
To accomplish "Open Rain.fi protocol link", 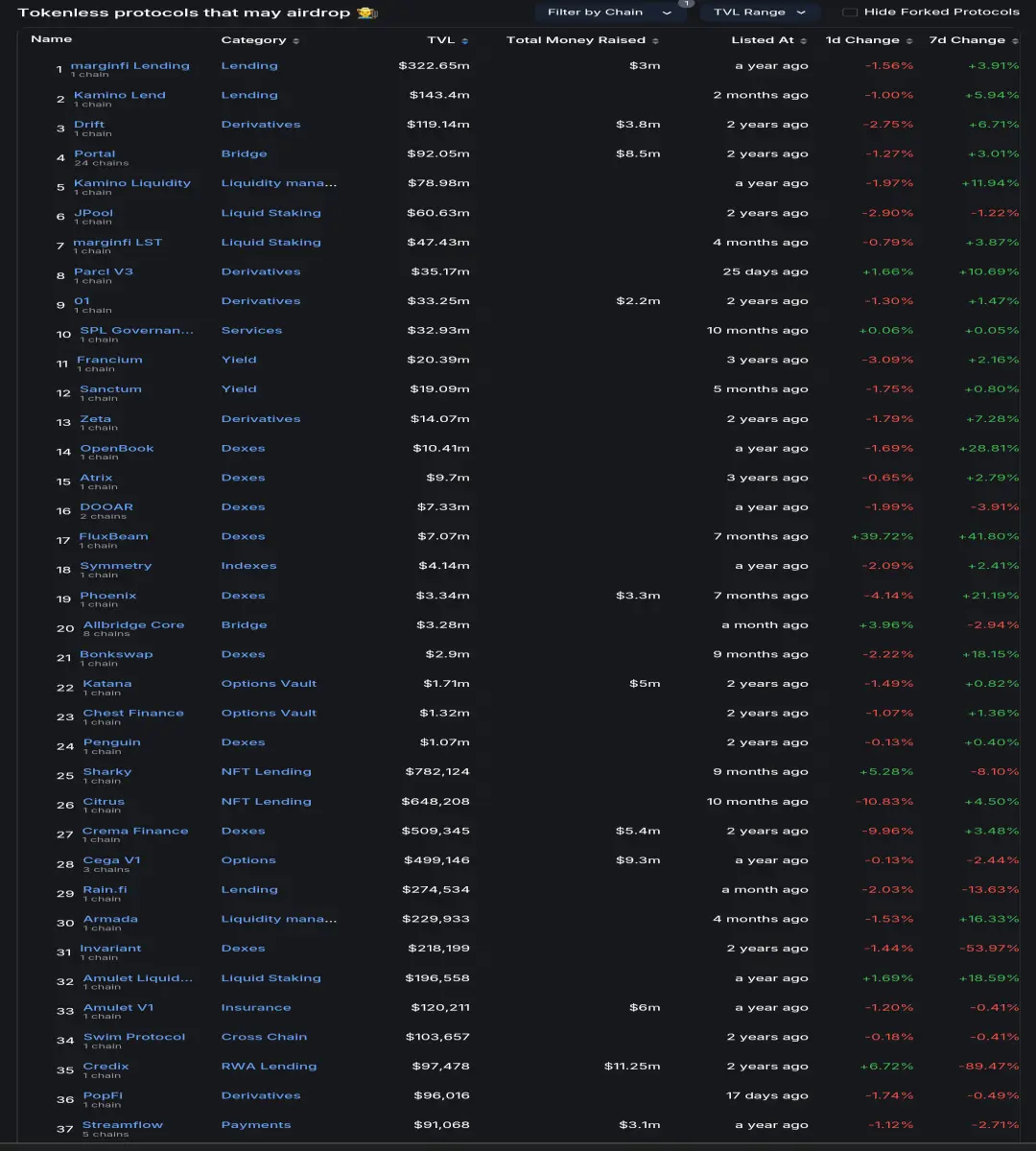I will (105, 889).
